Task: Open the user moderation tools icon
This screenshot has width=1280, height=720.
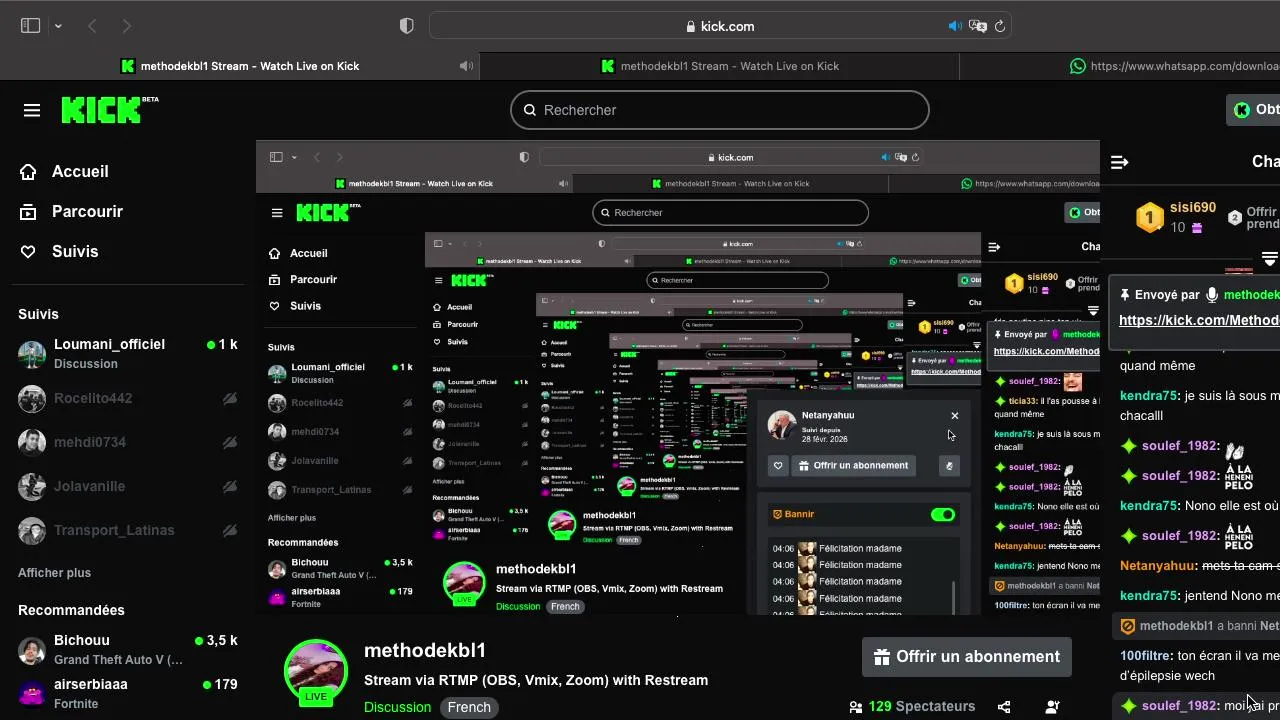Action: point(1052,707)
